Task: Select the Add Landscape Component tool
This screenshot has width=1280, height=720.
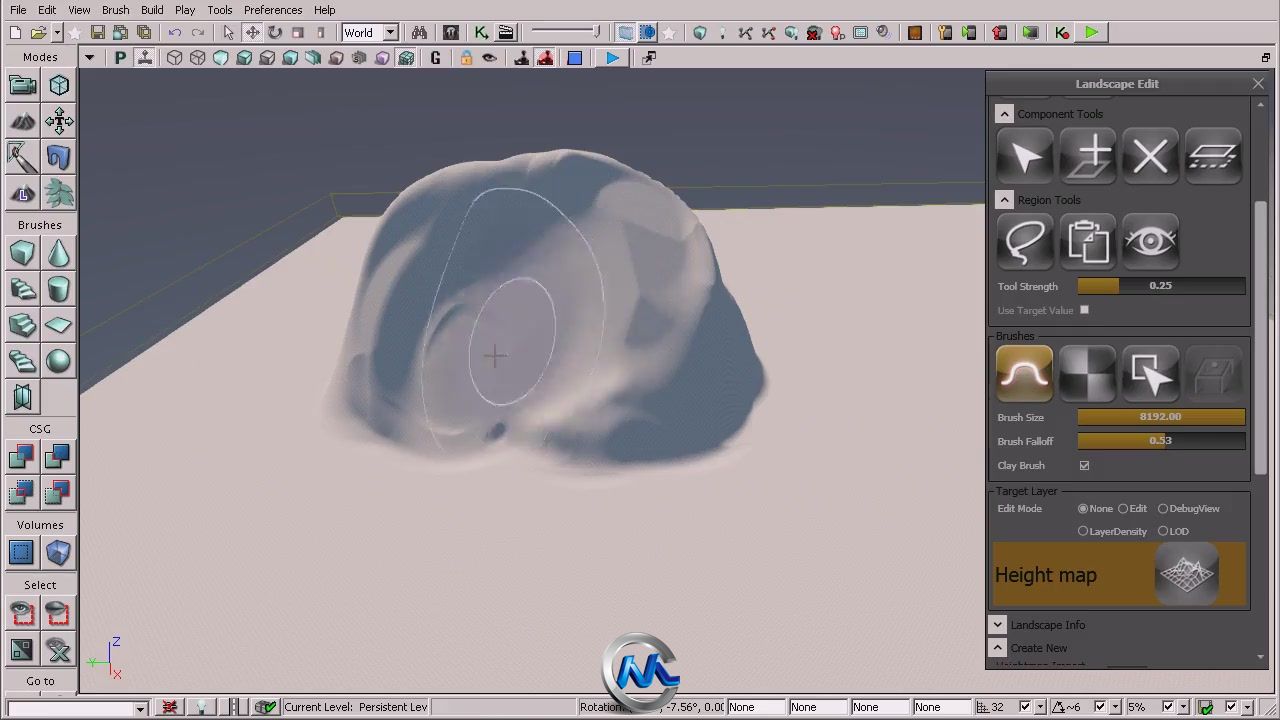Action: 1088,156
